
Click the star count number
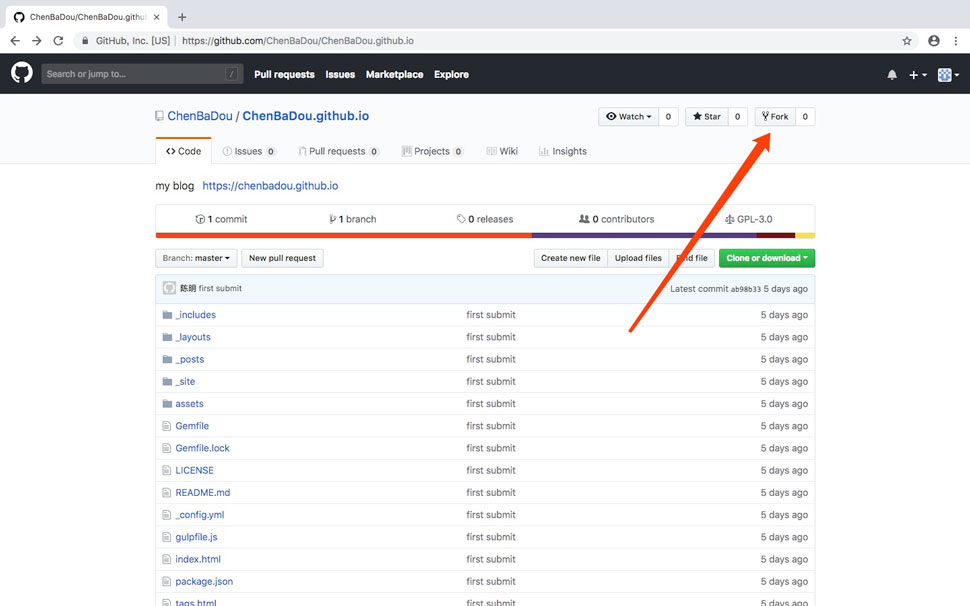[737, 116]
